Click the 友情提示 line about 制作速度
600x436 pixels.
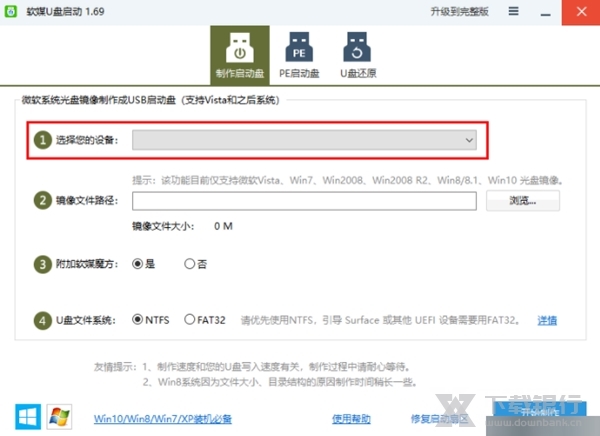253,367
